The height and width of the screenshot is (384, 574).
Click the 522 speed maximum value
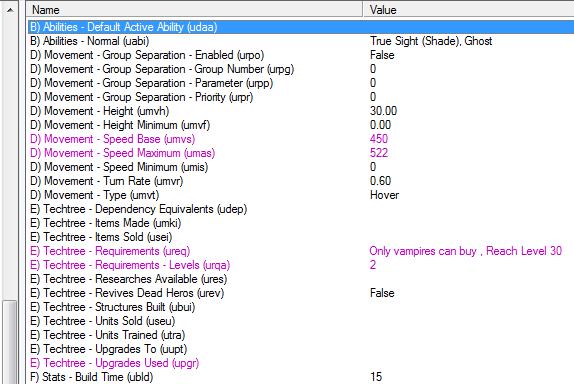[379, 153]
